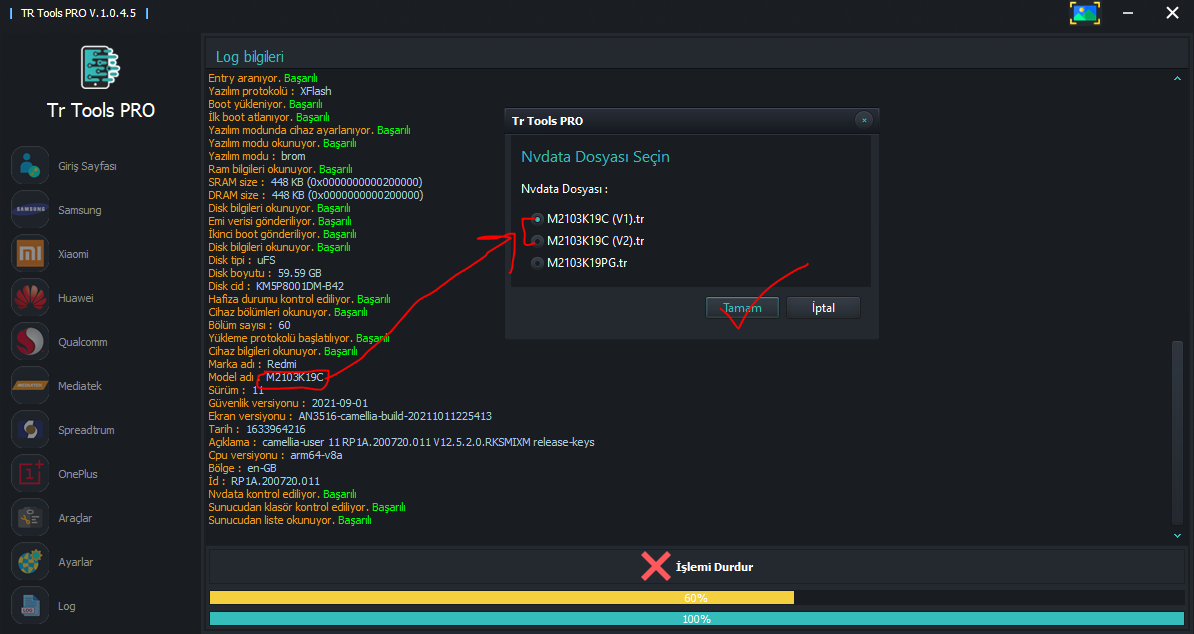Click the SRAM size 448 KB line
This screenshot has height=634, width=1194.
pos(315,183)
